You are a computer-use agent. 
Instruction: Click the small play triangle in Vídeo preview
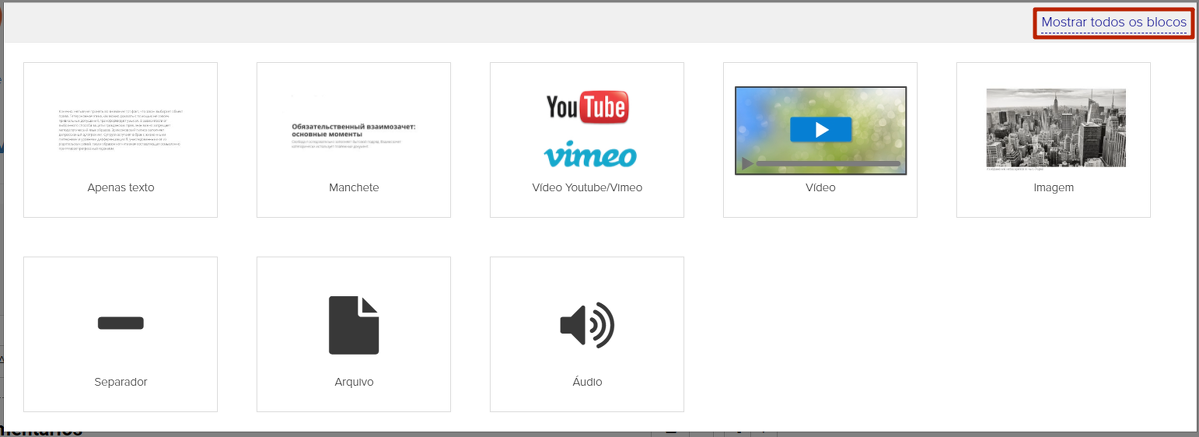tap(747, 163)
